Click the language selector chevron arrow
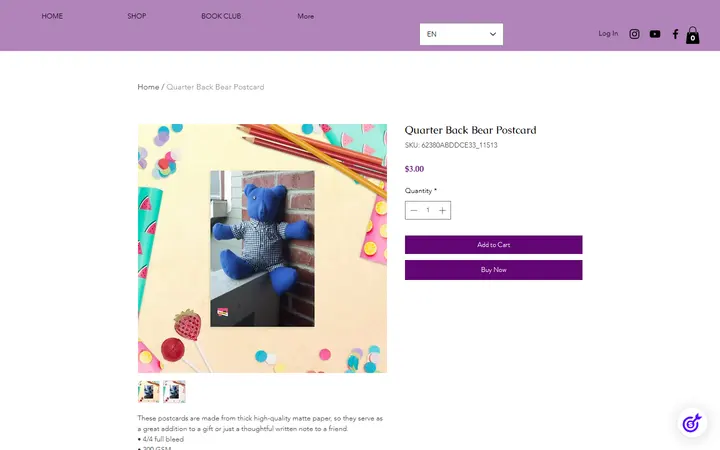 (x=493, y=34)
